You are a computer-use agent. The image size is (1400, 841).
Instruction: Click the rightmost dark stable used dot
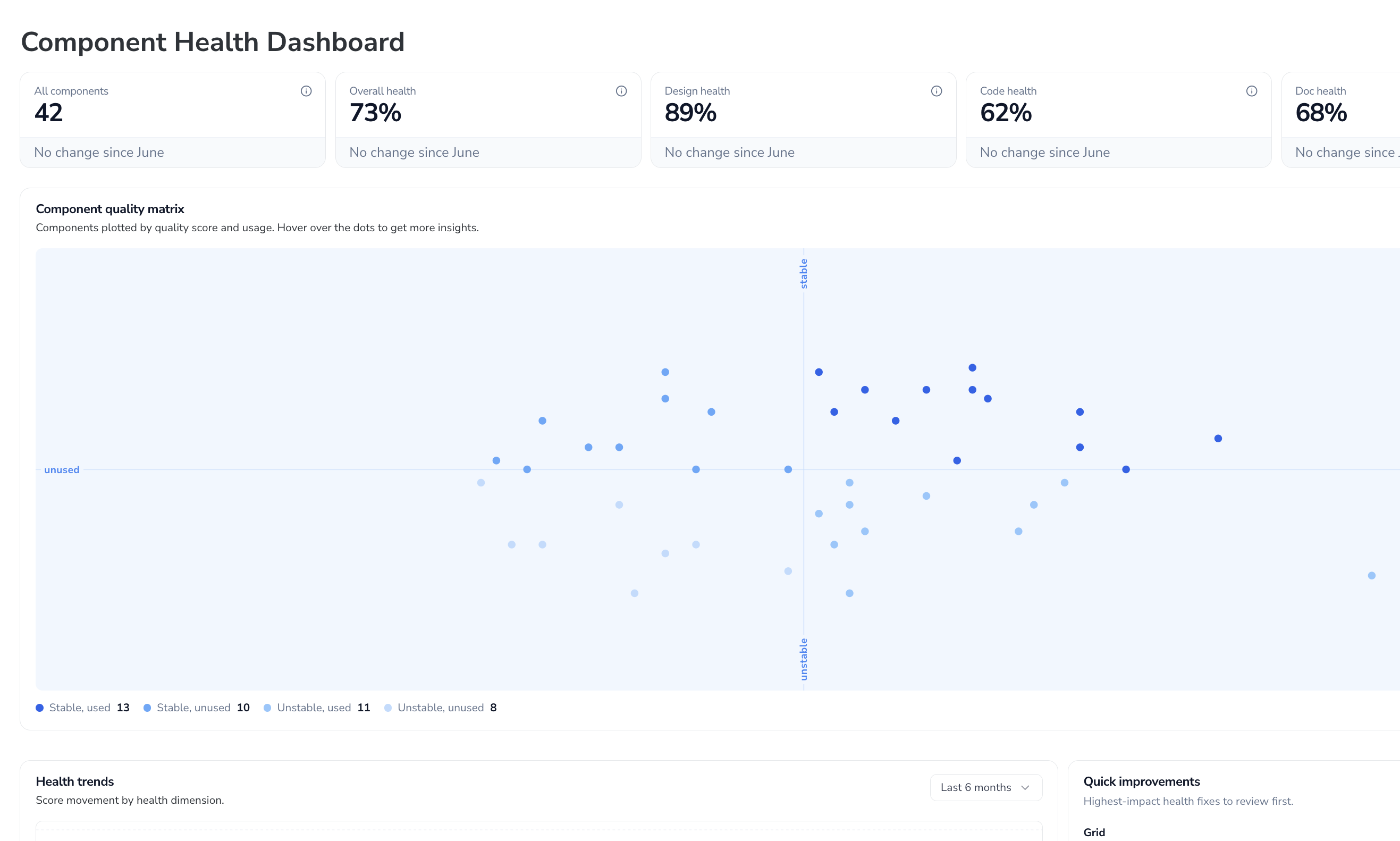pos(1218,439)
